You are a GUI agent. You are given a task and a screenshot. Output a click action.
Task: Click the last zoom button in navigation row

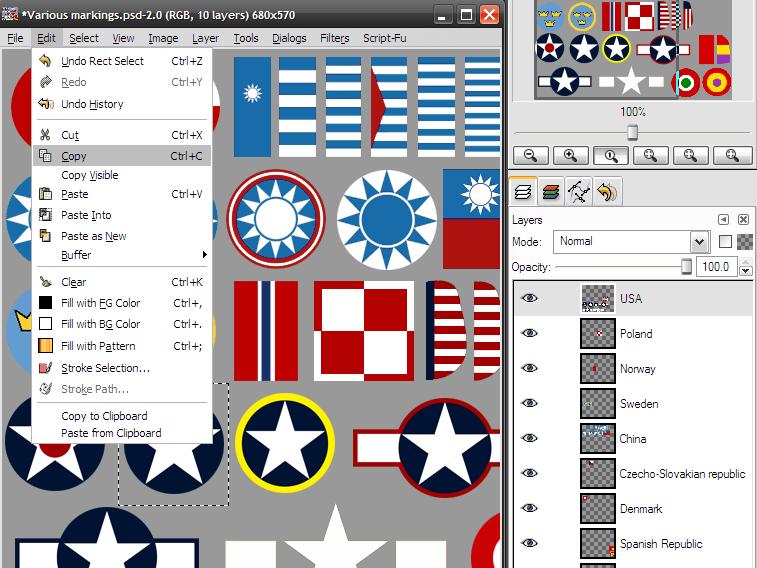[732, 155]
